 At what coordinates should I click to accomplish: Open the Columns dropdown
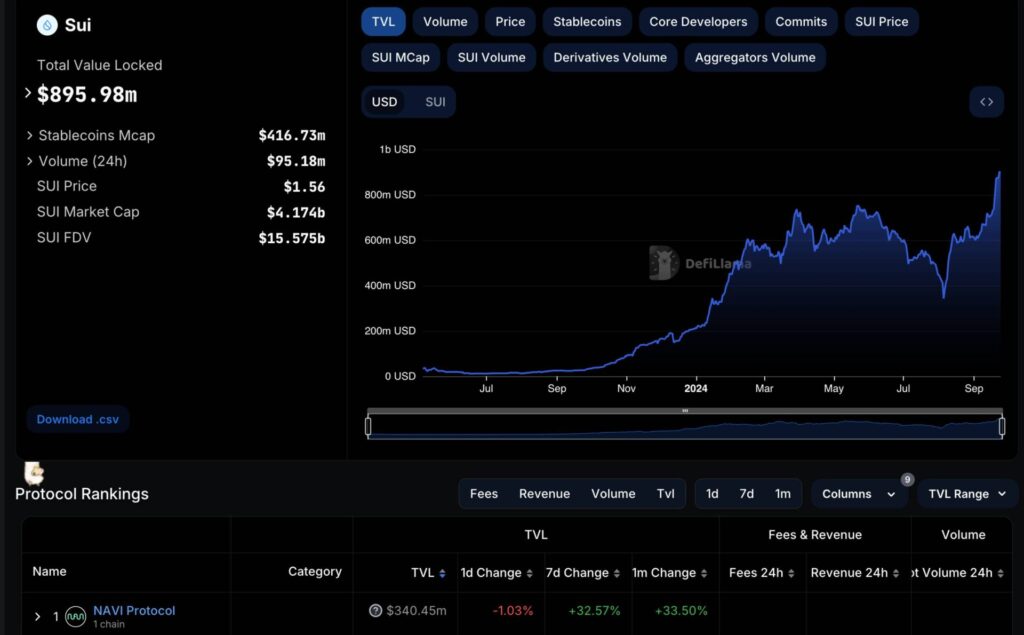point(859,494)
